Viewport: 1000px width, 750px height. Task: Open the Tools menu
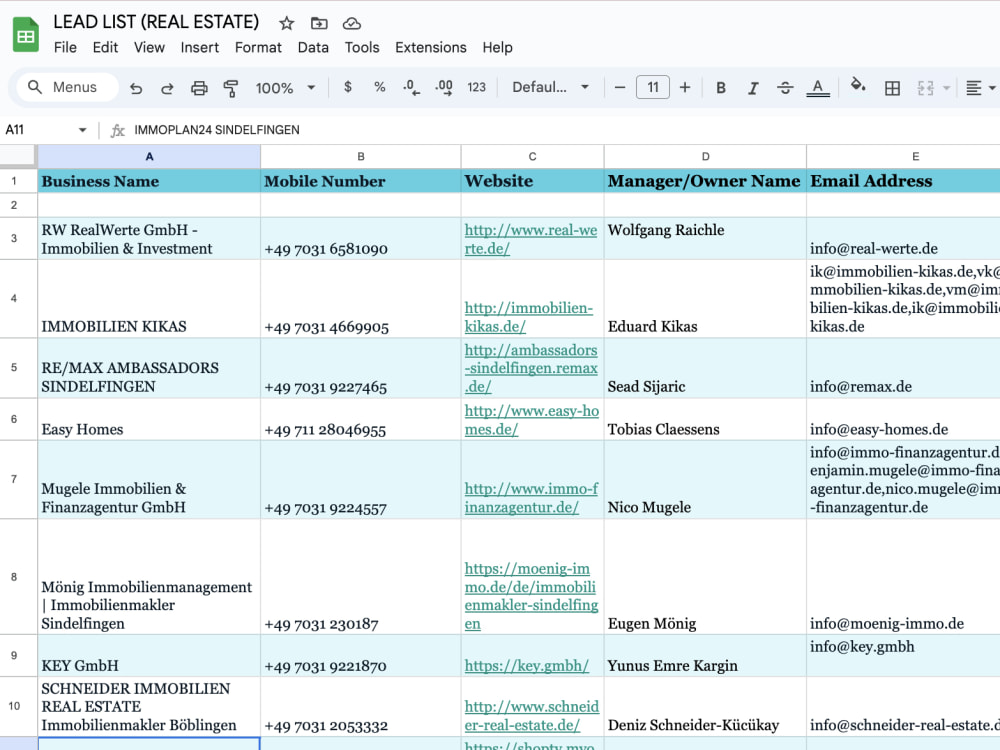click(x=362, y=48)
